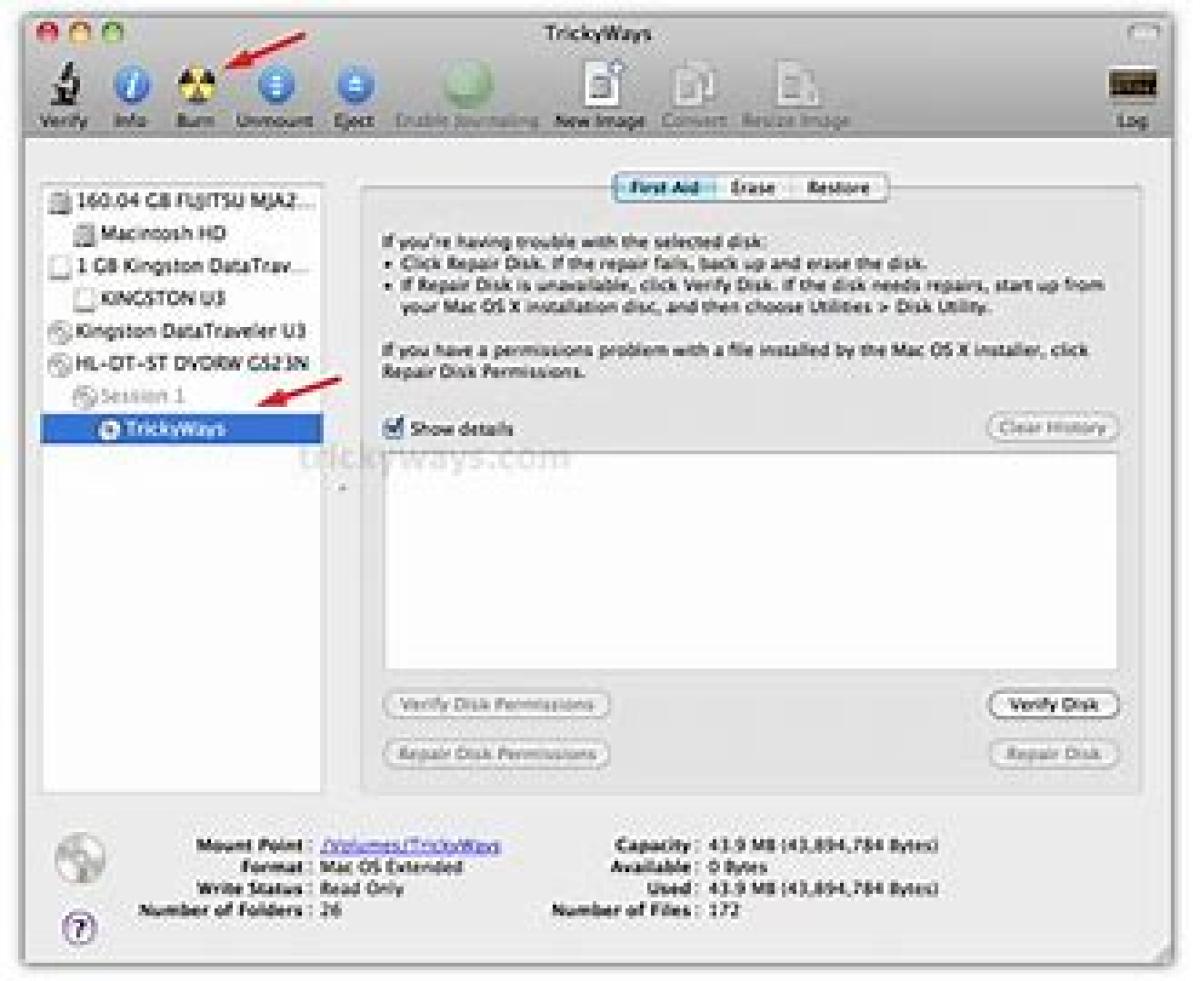Open the Info toolbar icon

(x=130, y=88)
